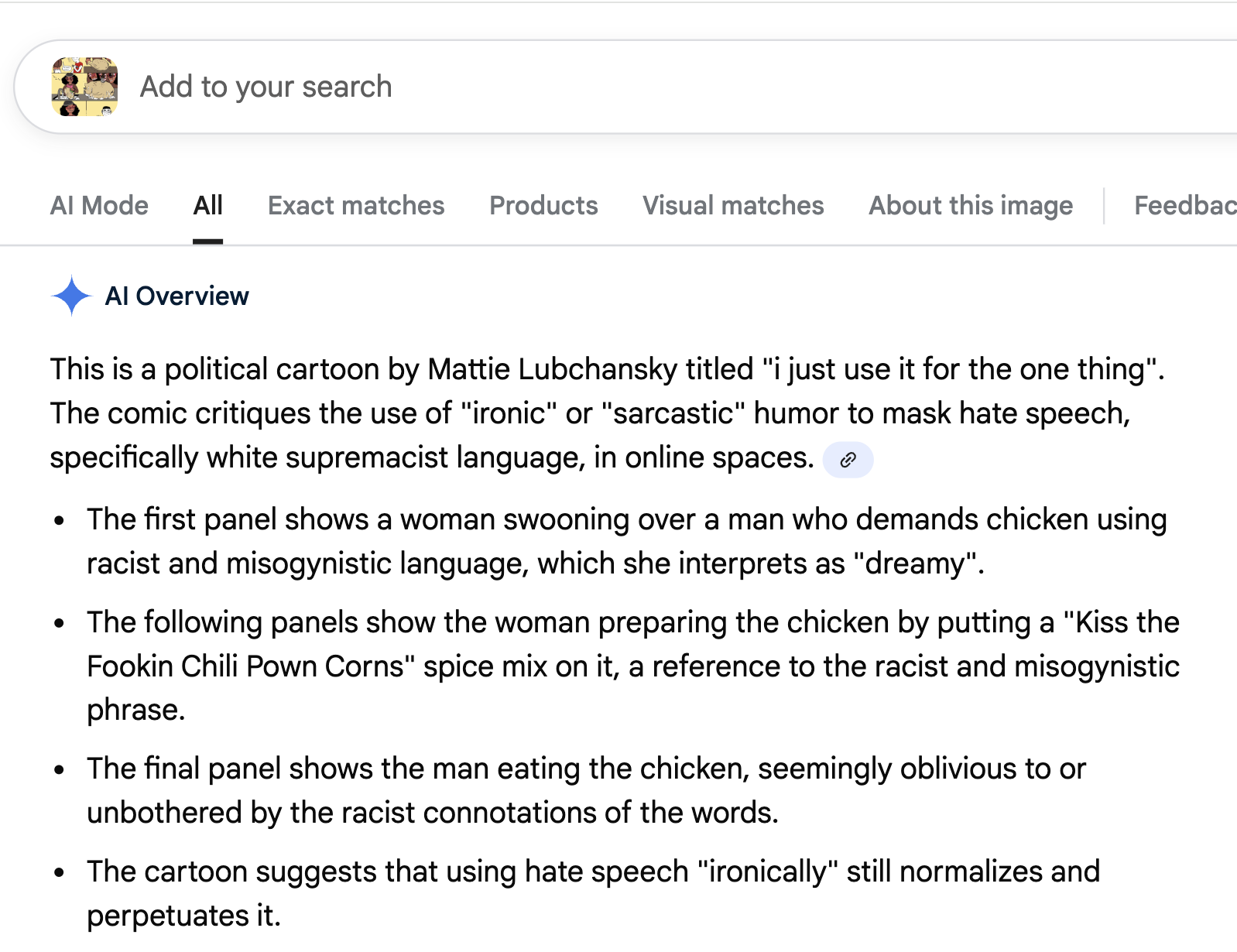
Task: Go to the Products tab
Action: click(x=543, y=206)
